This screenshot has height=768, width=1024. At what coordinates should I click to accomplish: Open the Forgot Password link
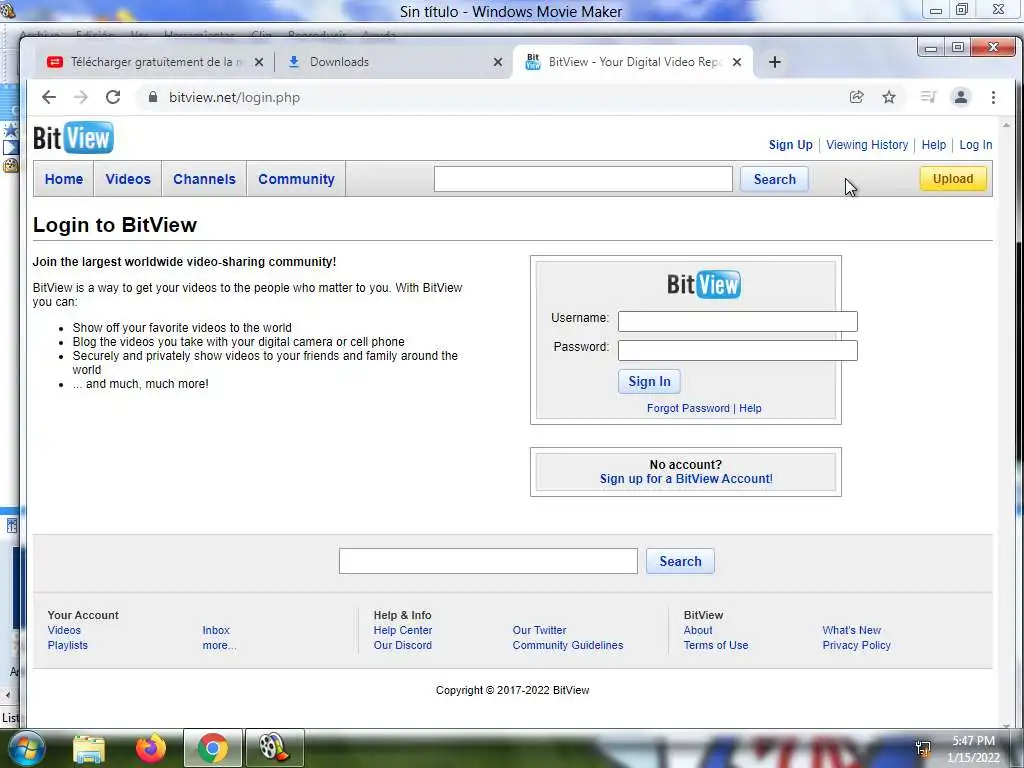click(x=688, y=408)
